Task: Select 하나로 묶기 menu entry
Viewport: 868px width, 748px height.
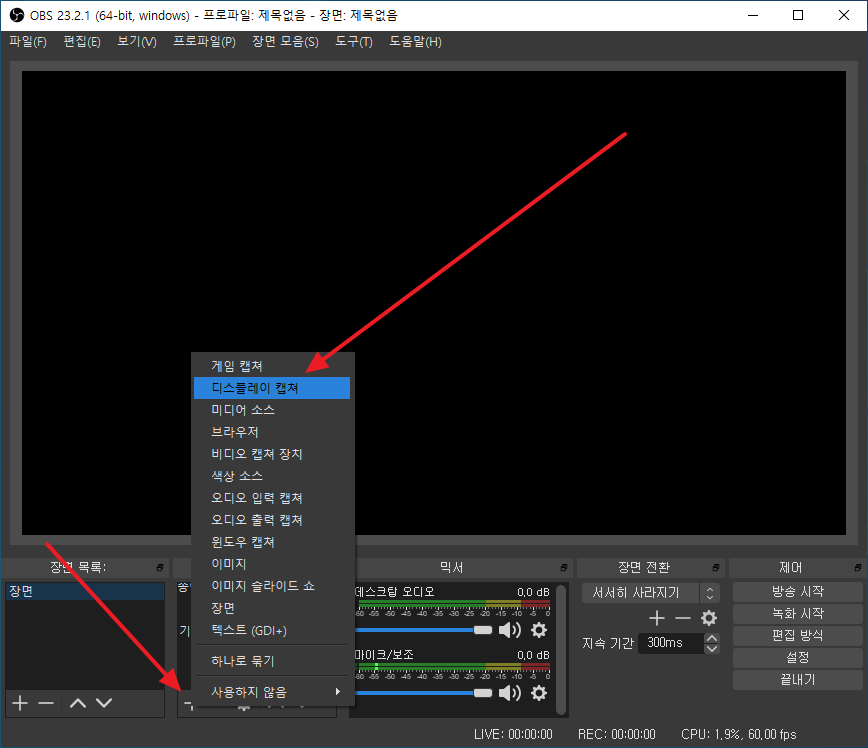Action: click(x=272, y=661)
